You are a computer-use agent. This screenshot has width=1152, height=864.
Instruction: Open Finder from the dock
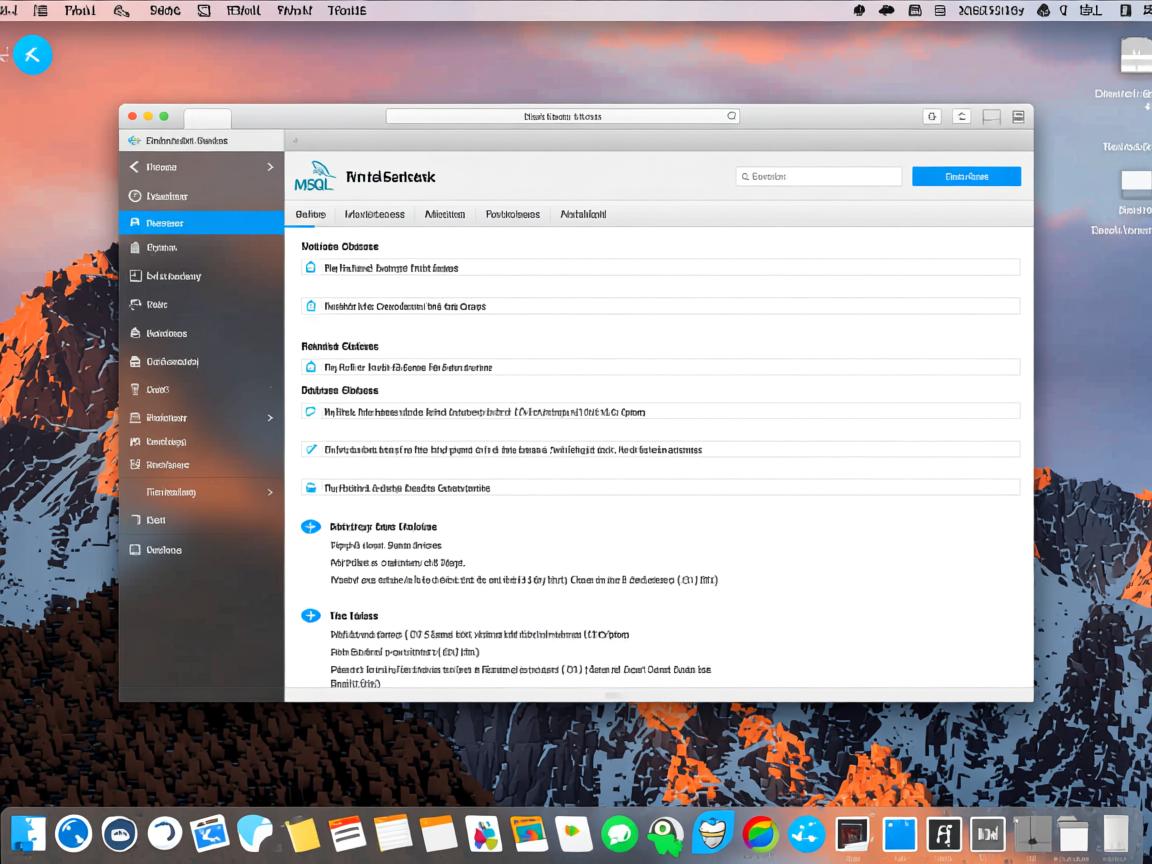pyautogui.click(x=29, y=833)
